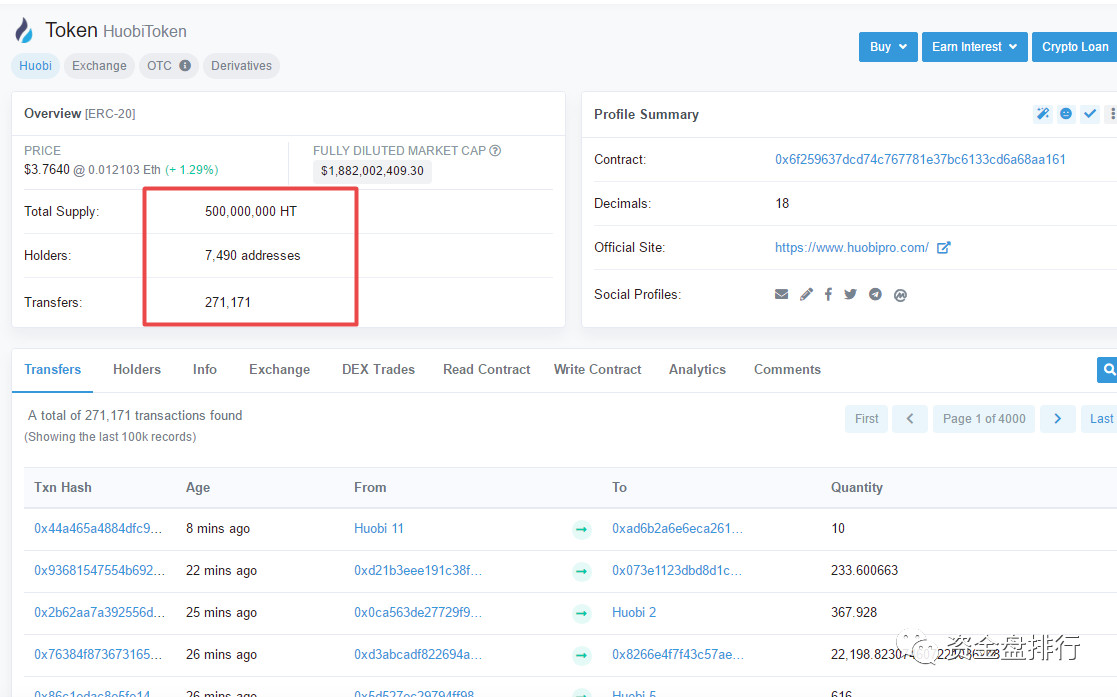Image resolution: width=1117 pixels, height=697 pixels.
Task: Open the Crypto Loan dropdown
Action: (x=1074, y=47)
